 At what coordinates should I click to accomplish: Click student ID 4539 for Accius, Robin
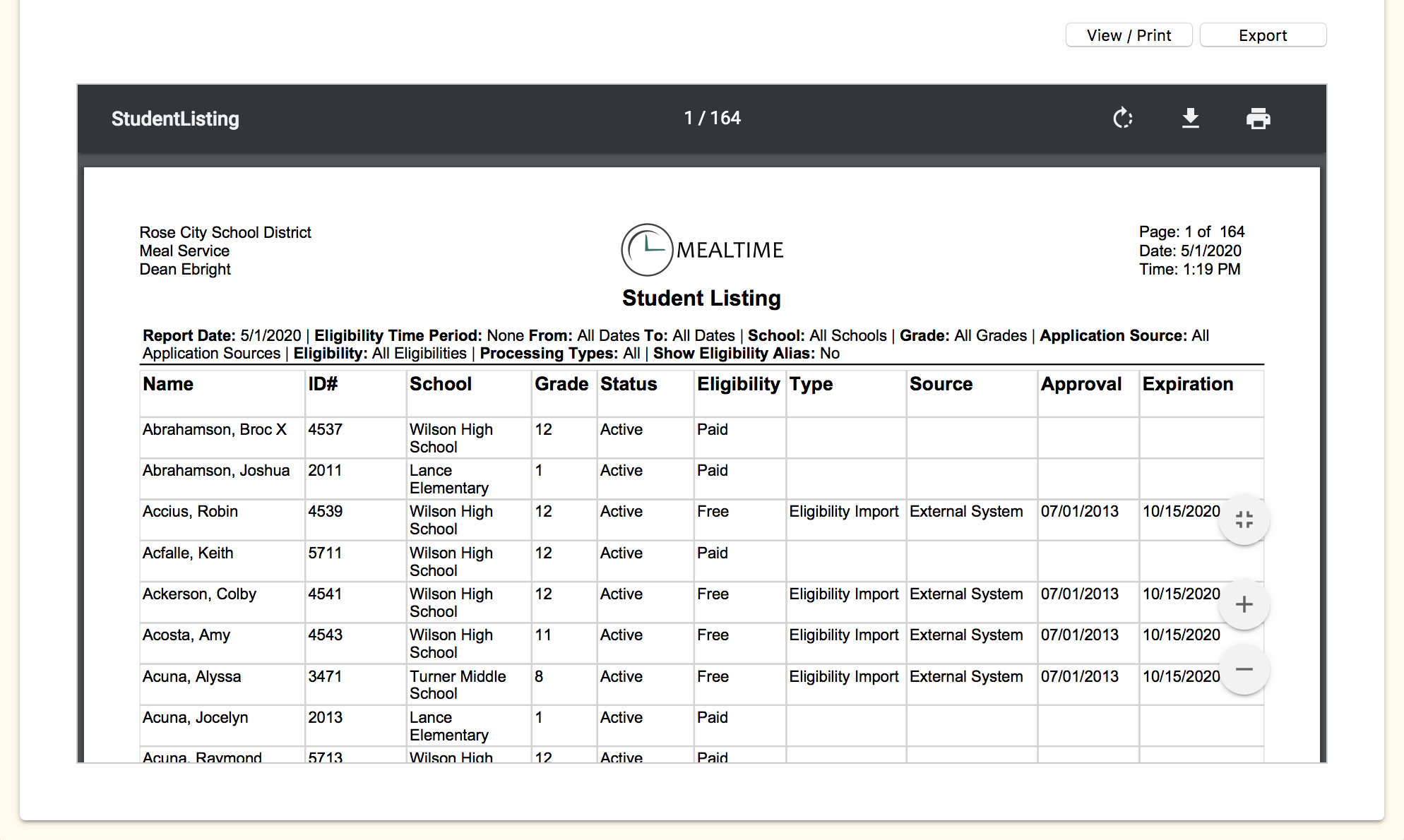[325, 511]
